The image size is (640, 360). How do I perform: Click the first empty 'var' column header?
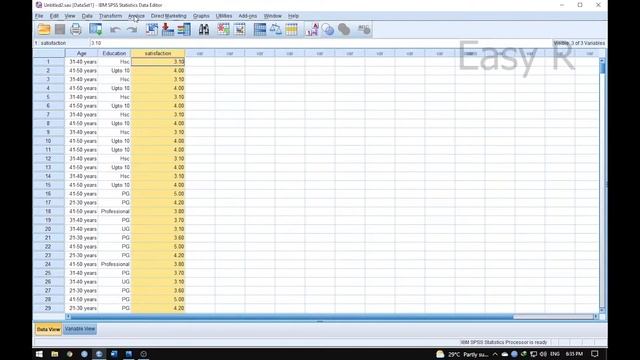coord(200,53)
